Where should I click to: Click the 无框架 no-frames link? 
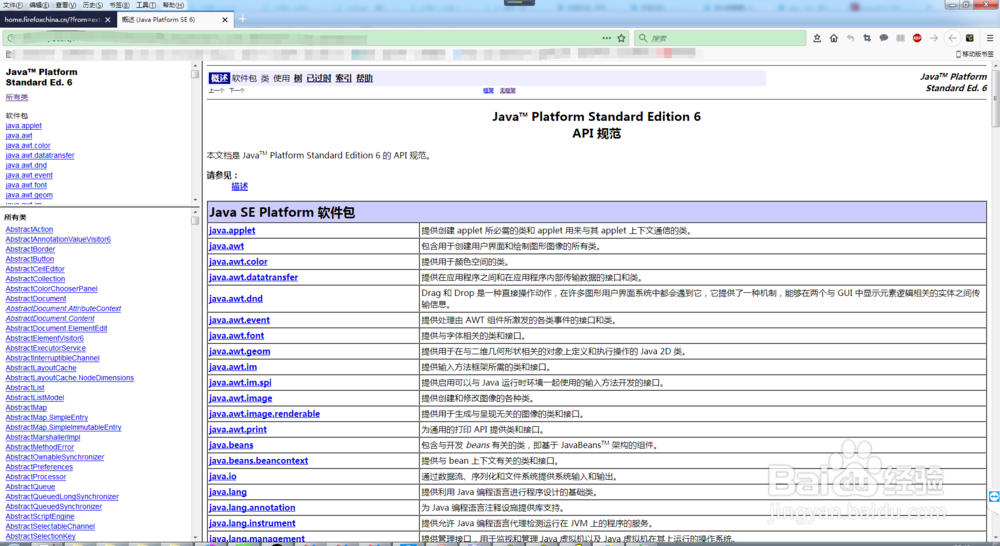pyautogui.click(x=508, y=91)
